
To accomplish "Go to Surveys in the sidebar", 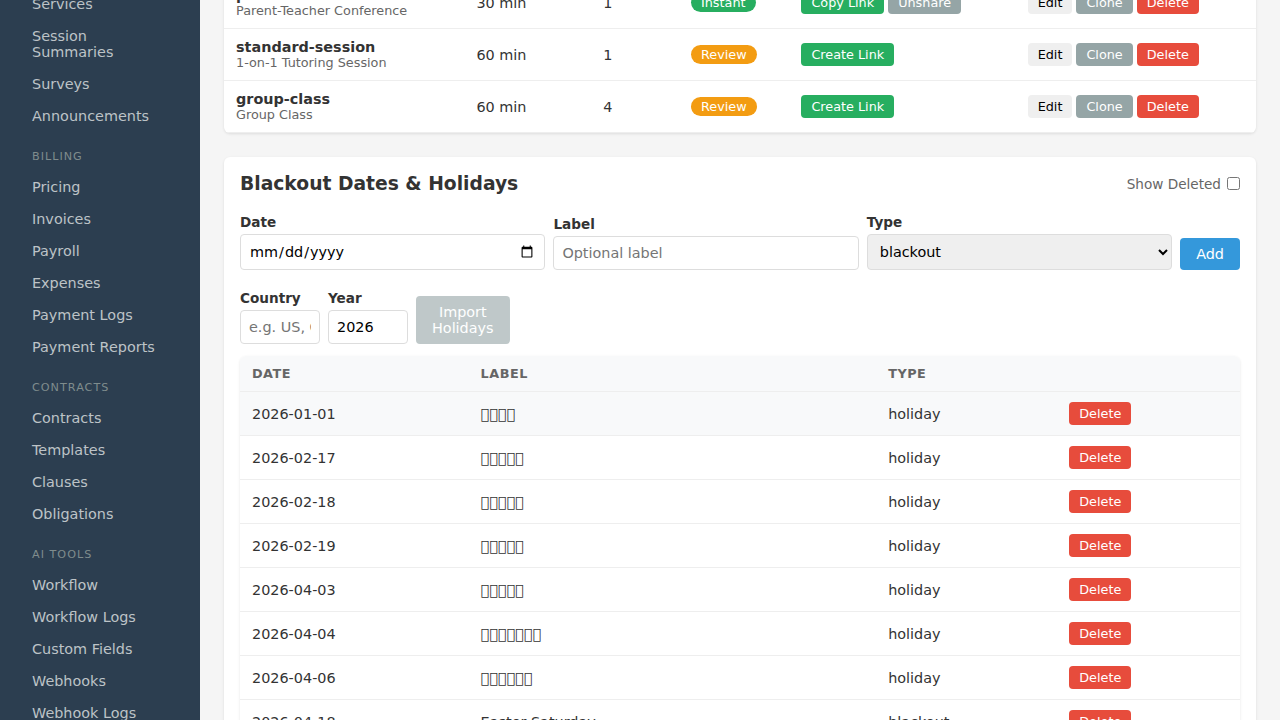I will 60,84.
